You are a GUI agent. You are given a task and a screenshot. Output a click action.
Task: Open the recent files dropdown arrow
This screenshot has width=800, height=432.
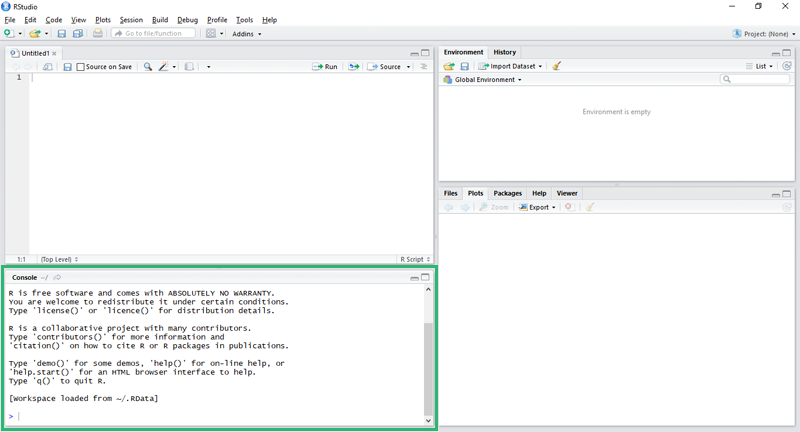(46, 34)
